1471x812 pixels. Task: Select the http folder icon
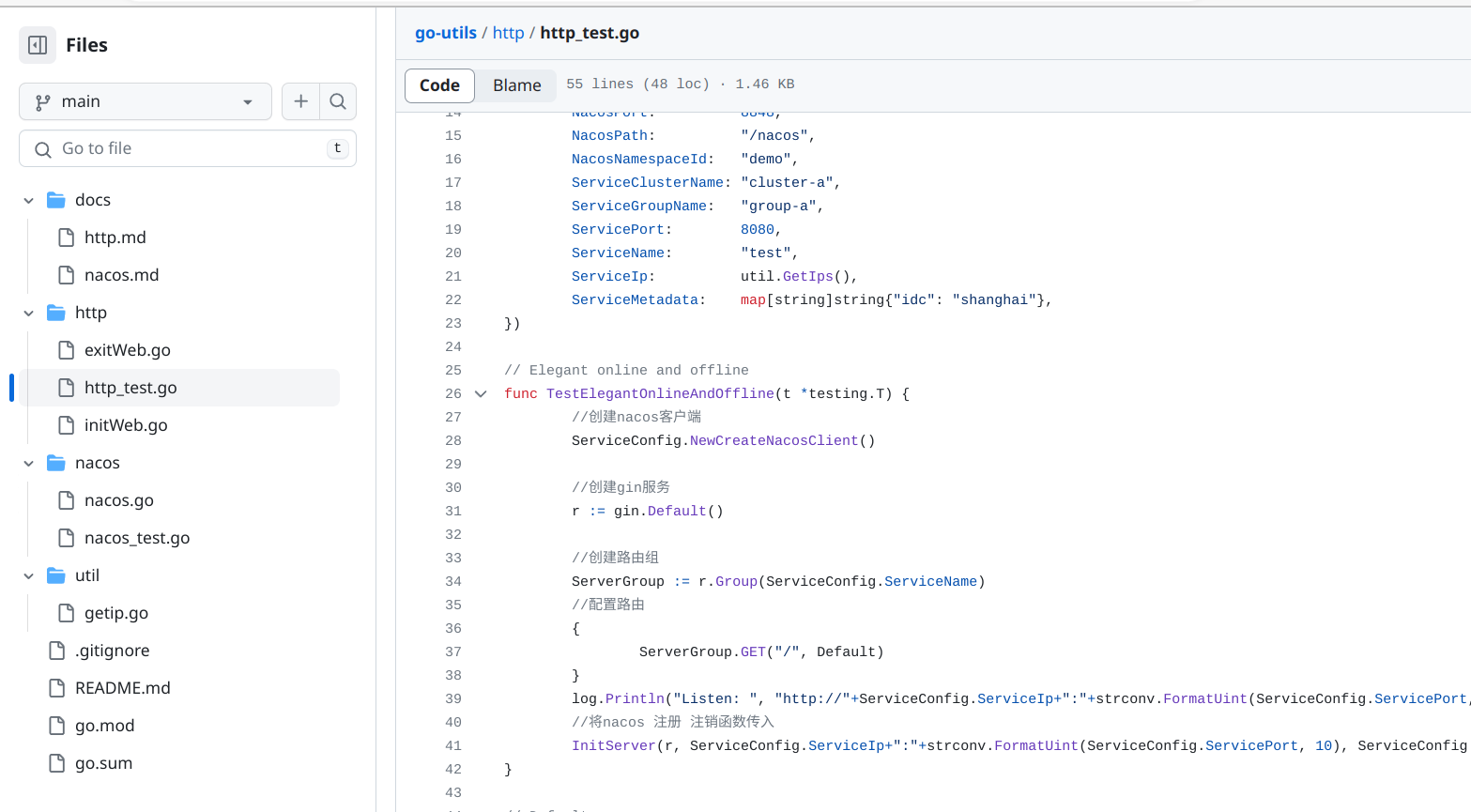tap(56, 313)
